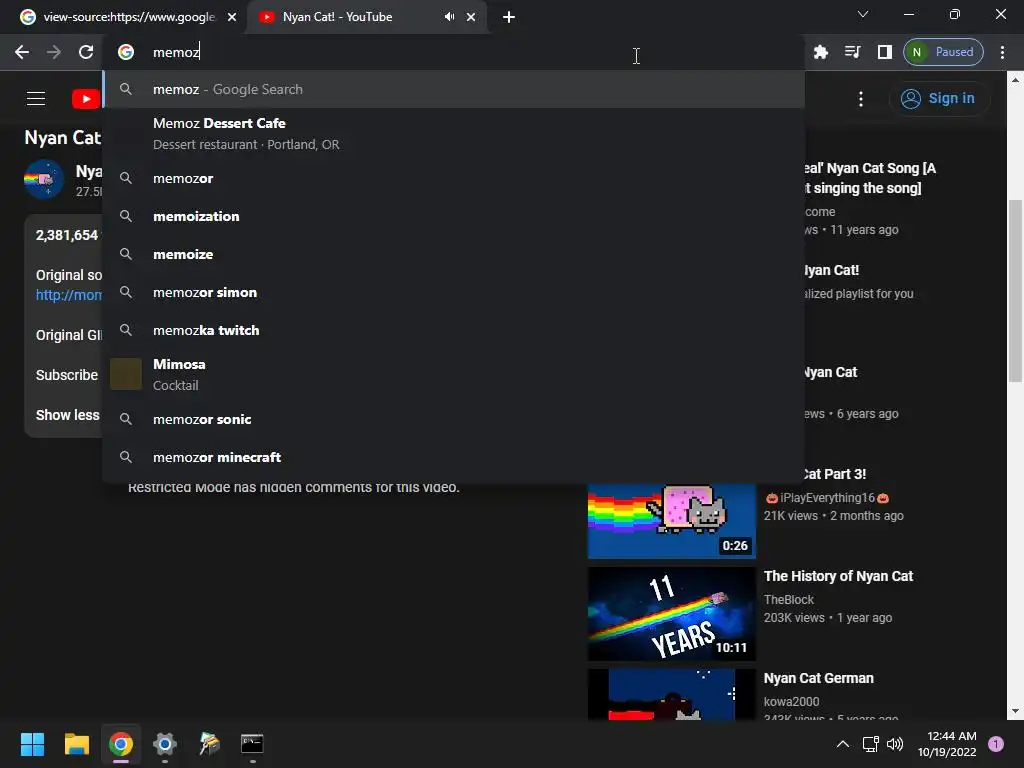
Task: Click the Chrome taskbar icon
Action: pyautogui.click(x=121, y=744)
